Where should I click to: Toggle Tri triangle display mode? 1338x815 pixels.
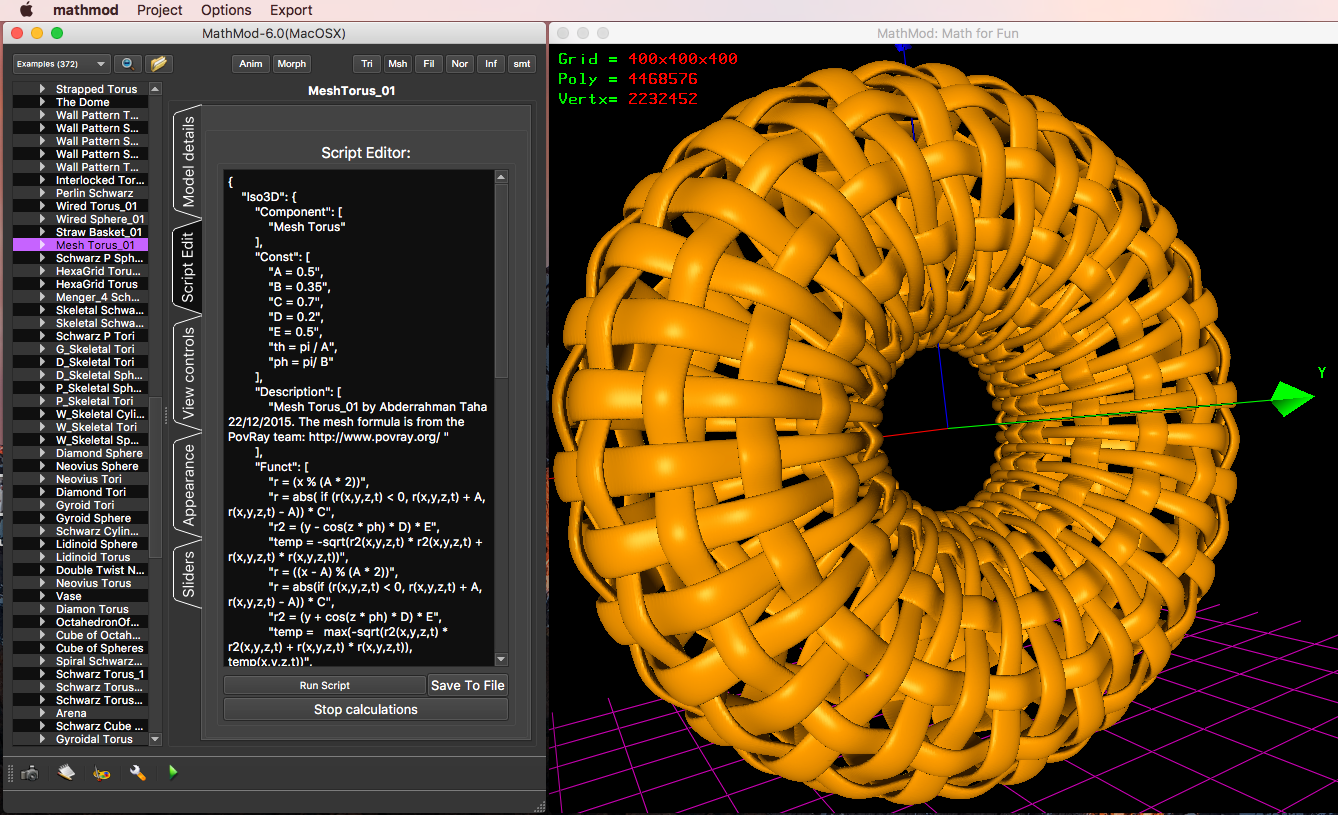point(366,63)
